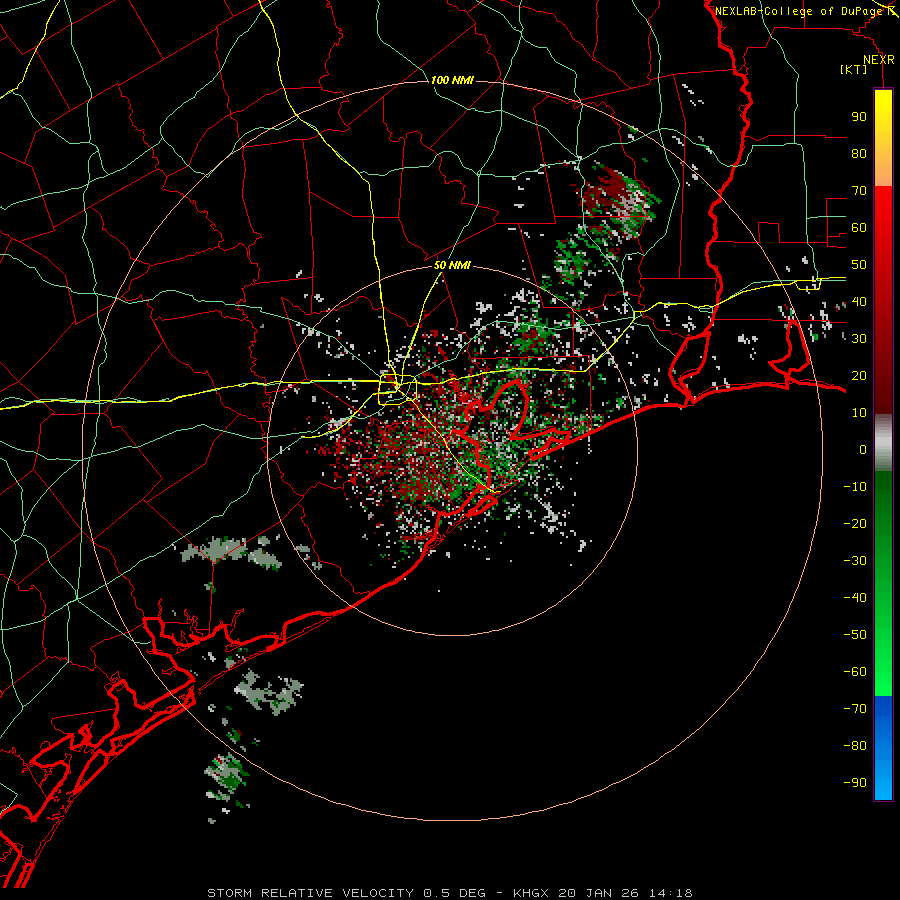
Task: Click the positive 30 scale value
Action: [859, 339]
